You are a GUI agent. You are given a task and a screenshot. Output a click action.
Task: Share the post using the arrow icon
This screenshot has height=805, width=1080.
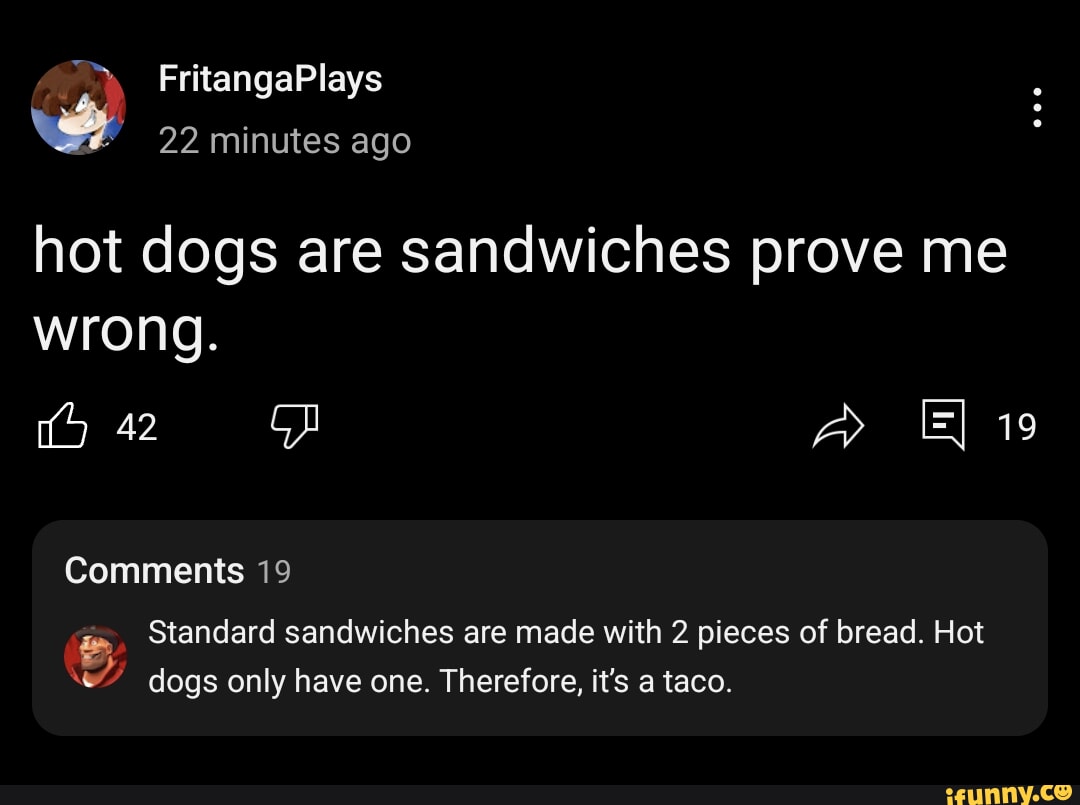[837, 427]
